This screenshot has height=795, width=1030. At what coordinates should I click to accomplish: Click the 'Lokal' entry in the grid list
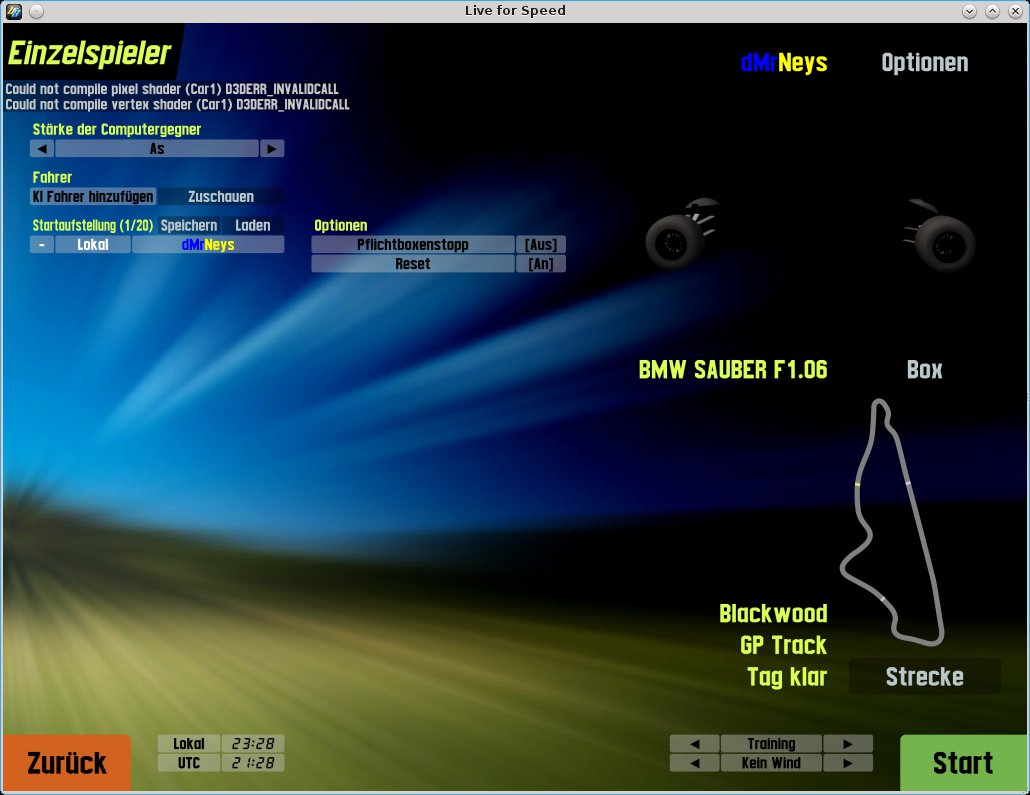tap(93, 244)
